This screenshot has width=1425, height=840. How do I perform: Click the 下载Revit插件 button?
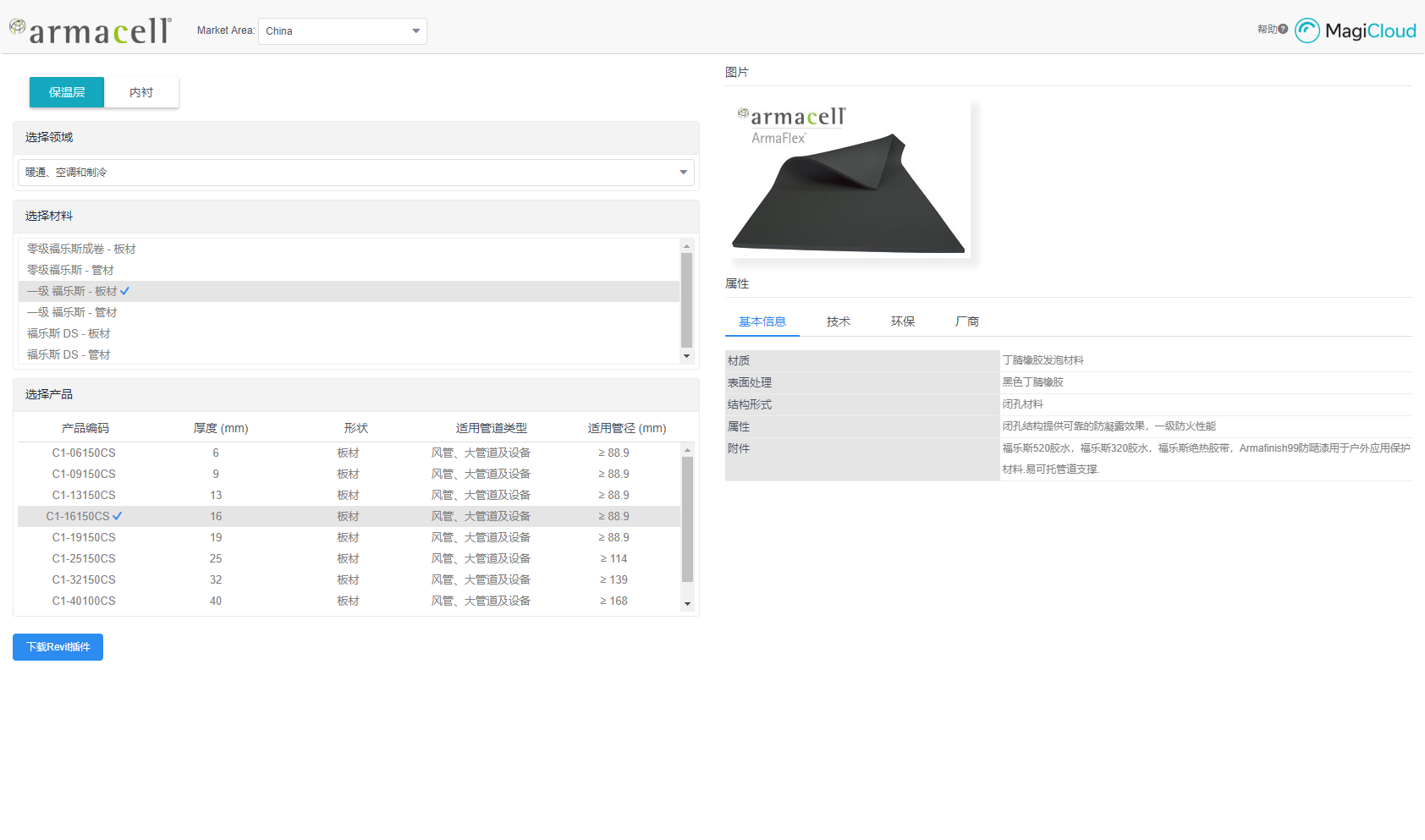click(58, 647)
